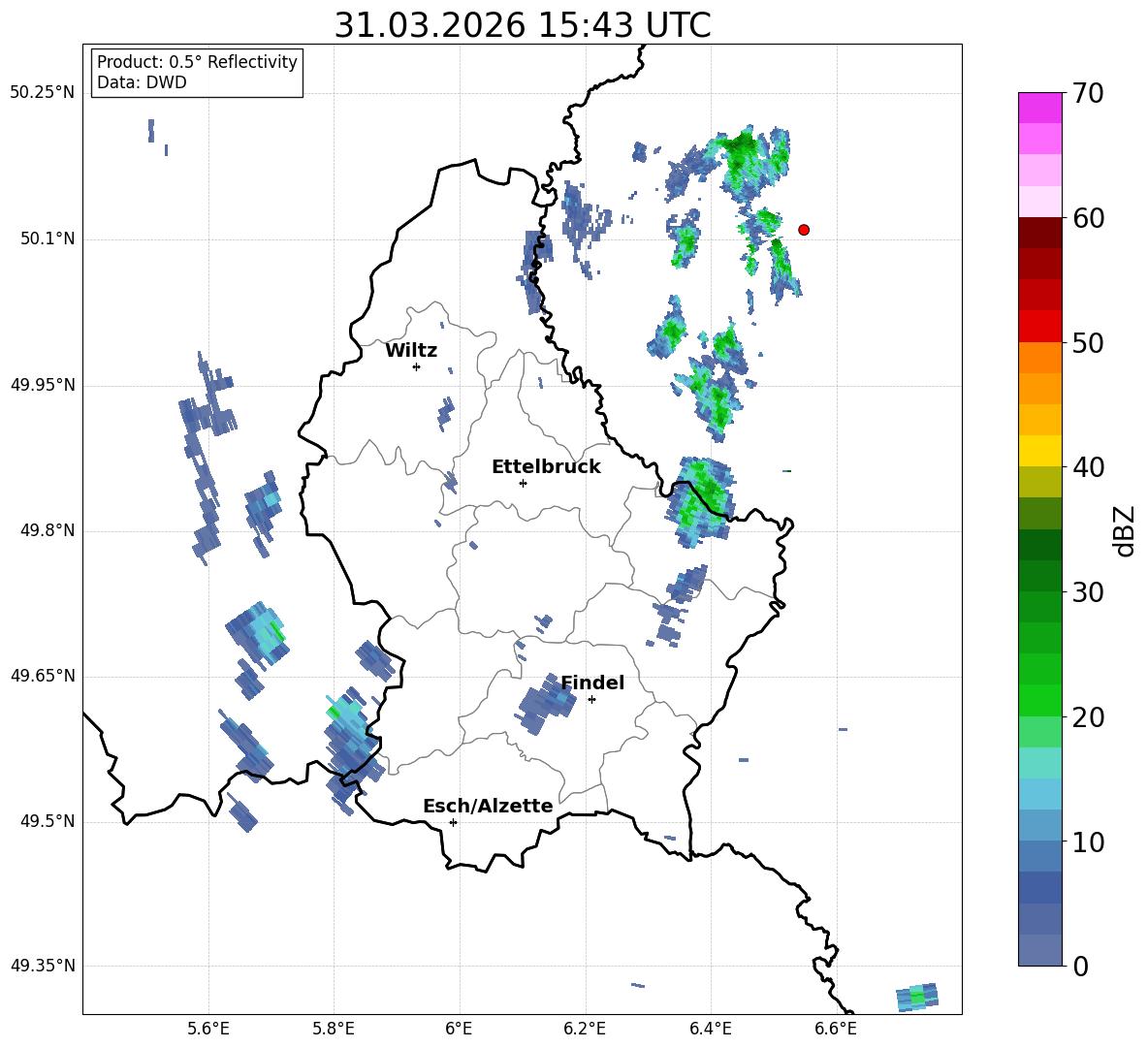Image resolution: width=1148 pixels, height=1048 pixels.
Task: Click the 49.95°N latitude label
Action: (x=43, y=385)
